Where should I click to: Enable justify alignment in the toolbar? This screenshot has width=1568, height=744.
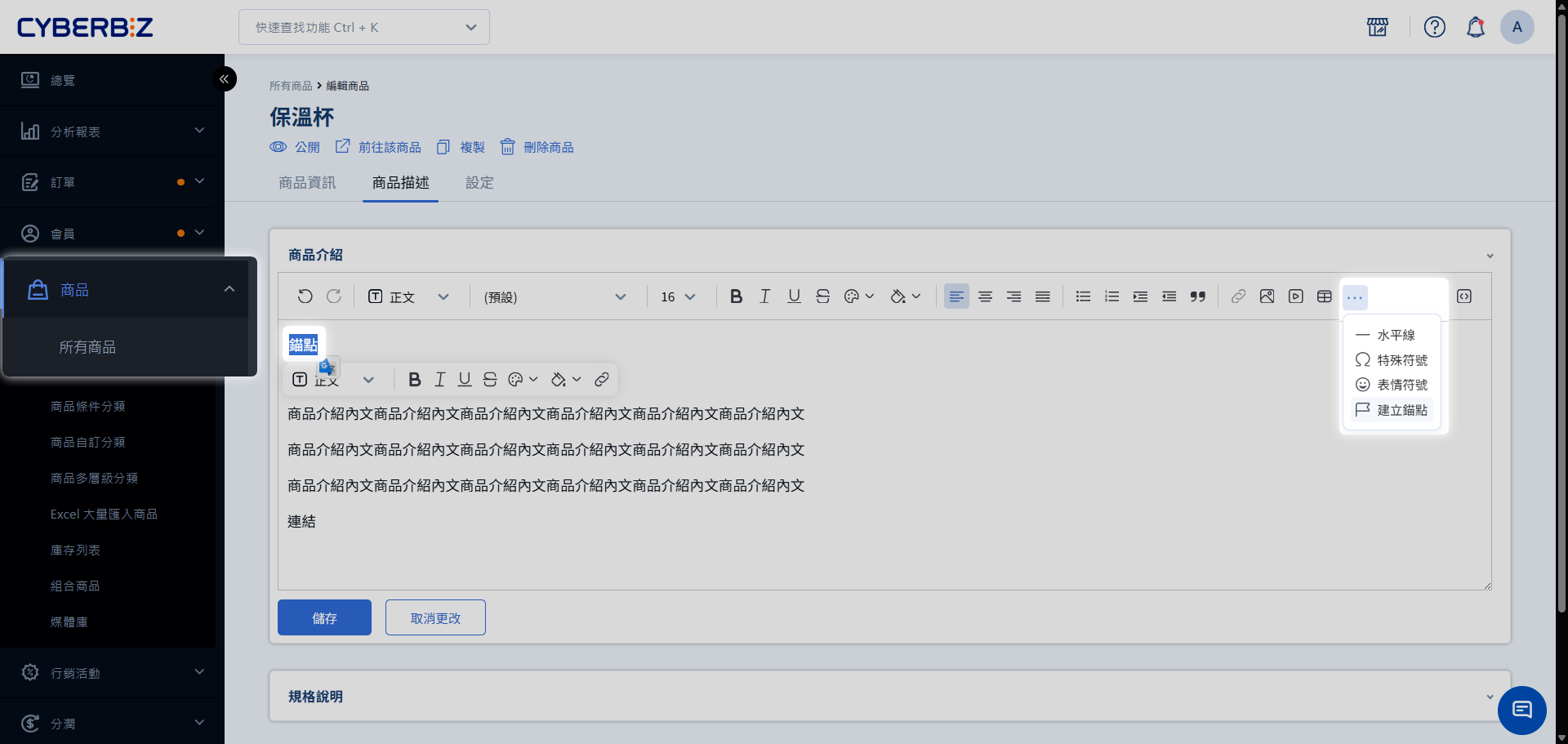pos(1042,296)
